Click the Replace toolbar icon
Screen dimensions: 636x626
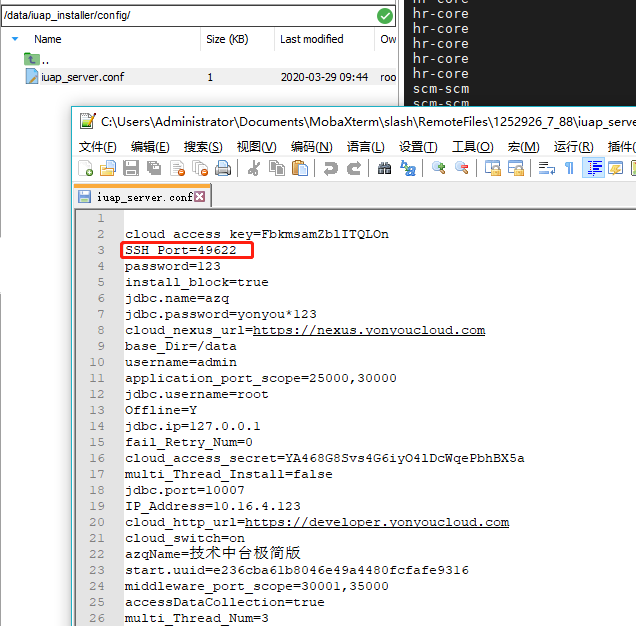click(408, 168)
